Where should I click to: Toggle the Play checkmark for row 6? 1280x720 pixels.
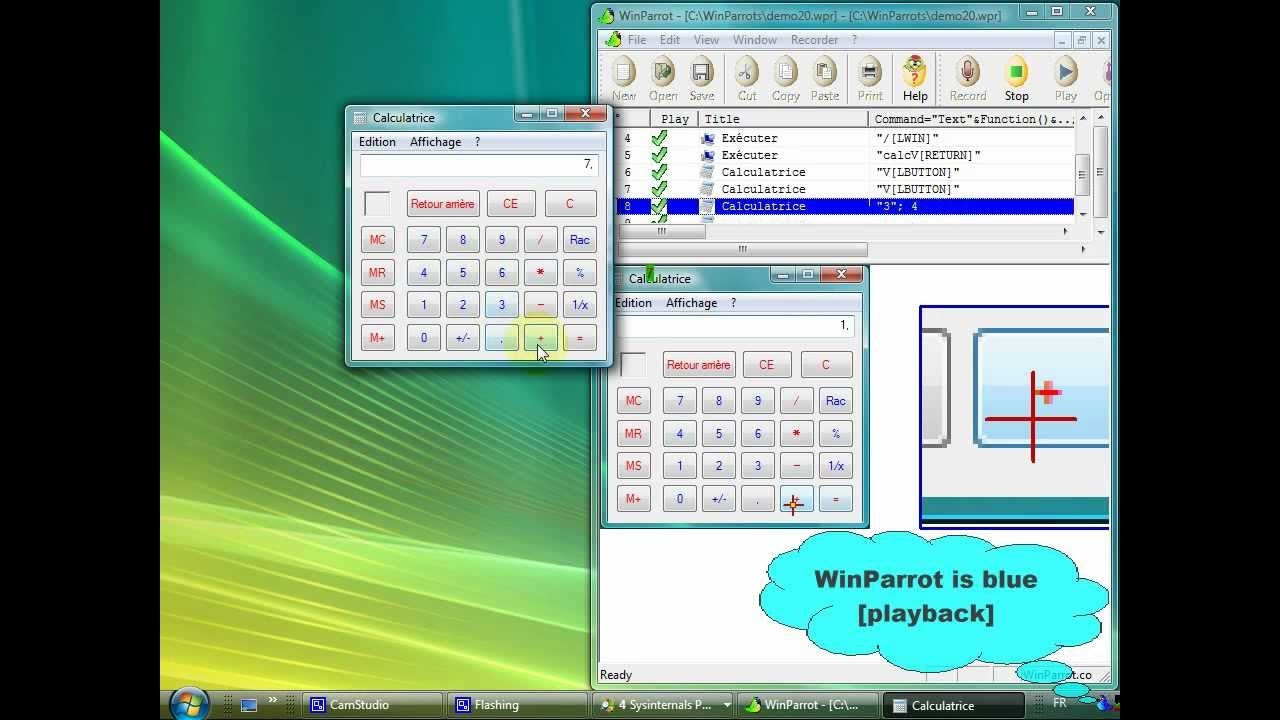659,172
